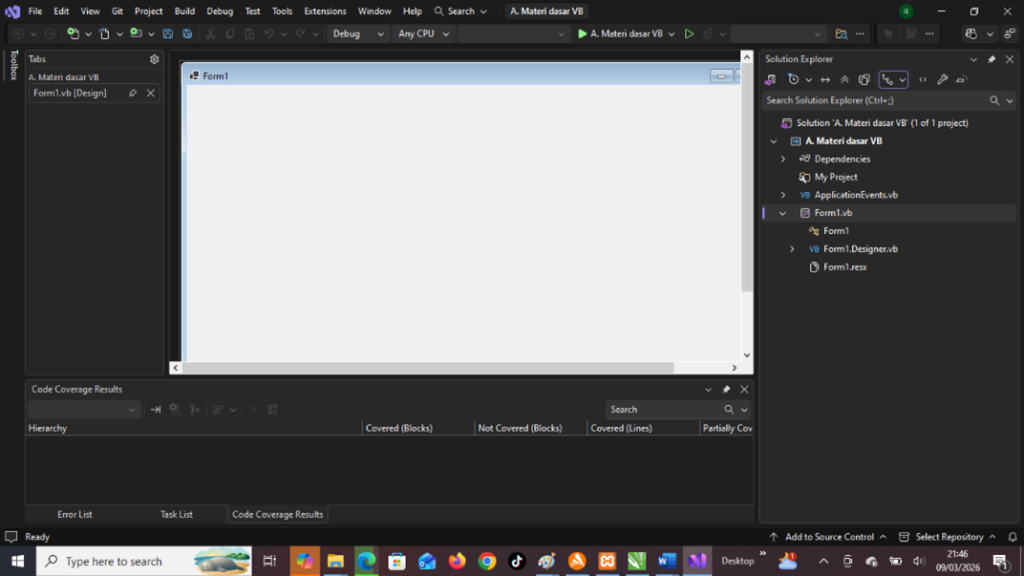The height and width of the screenshot is (576, 1024).
Task: Click Save All icon in toolbar
Action: [x=187, y=34]
